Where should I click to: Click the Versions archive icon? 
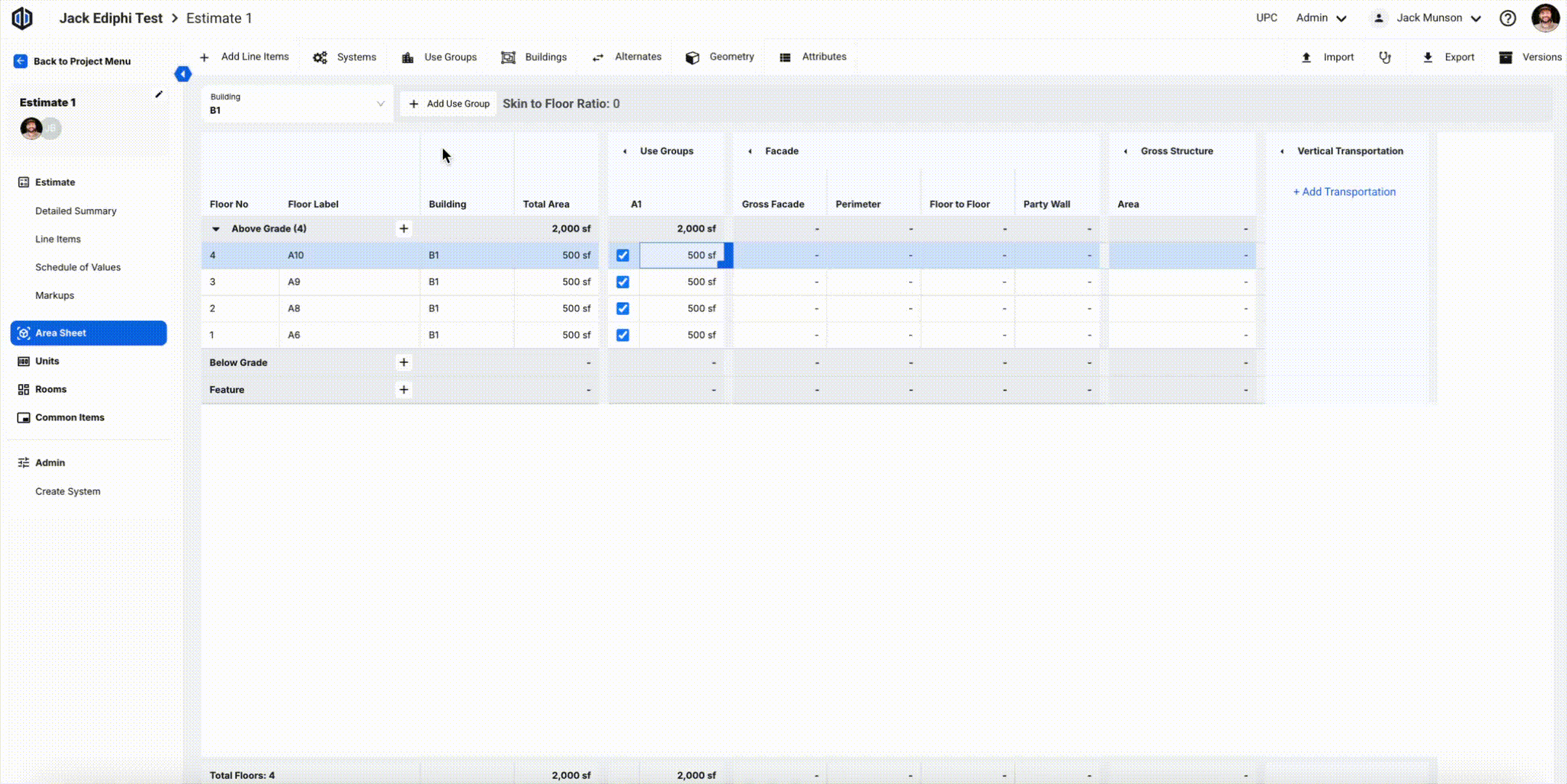tap(1505, 57)
